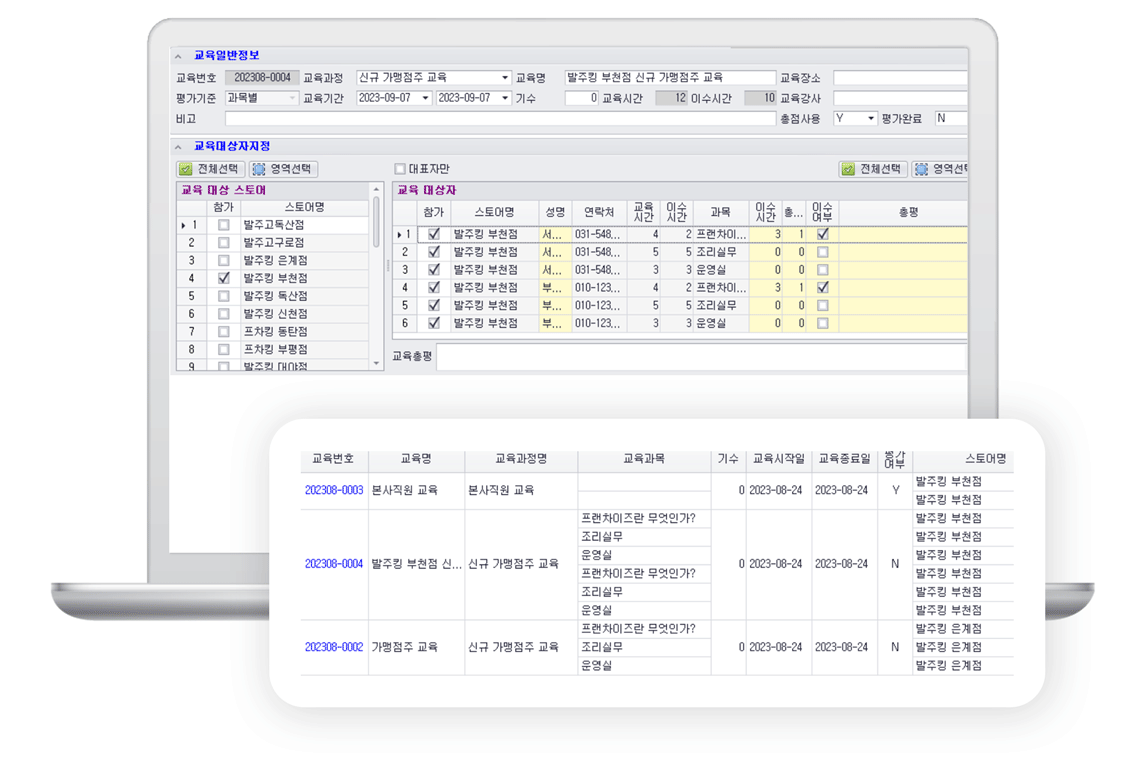Uncheck 참가 box for 발주킹 부천점 store
1148x773 pixels.
click(224, 279)
